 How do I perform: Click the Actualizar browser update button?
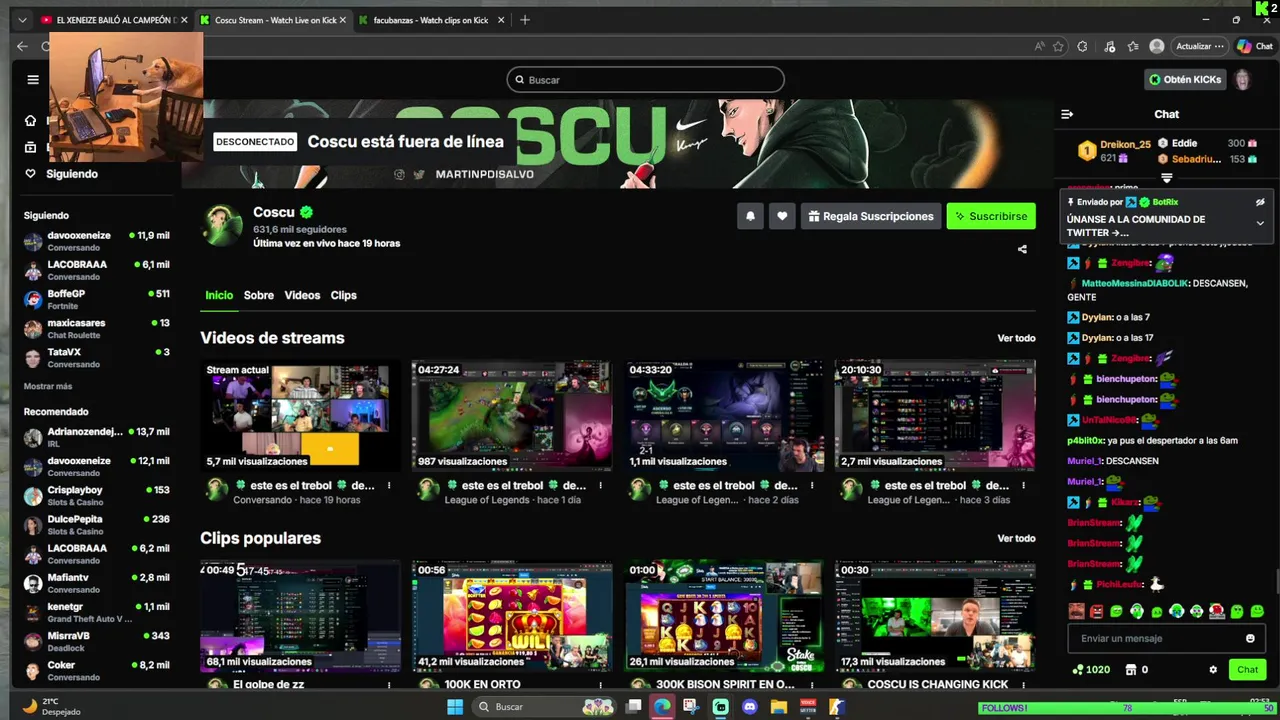point(1200,46)
